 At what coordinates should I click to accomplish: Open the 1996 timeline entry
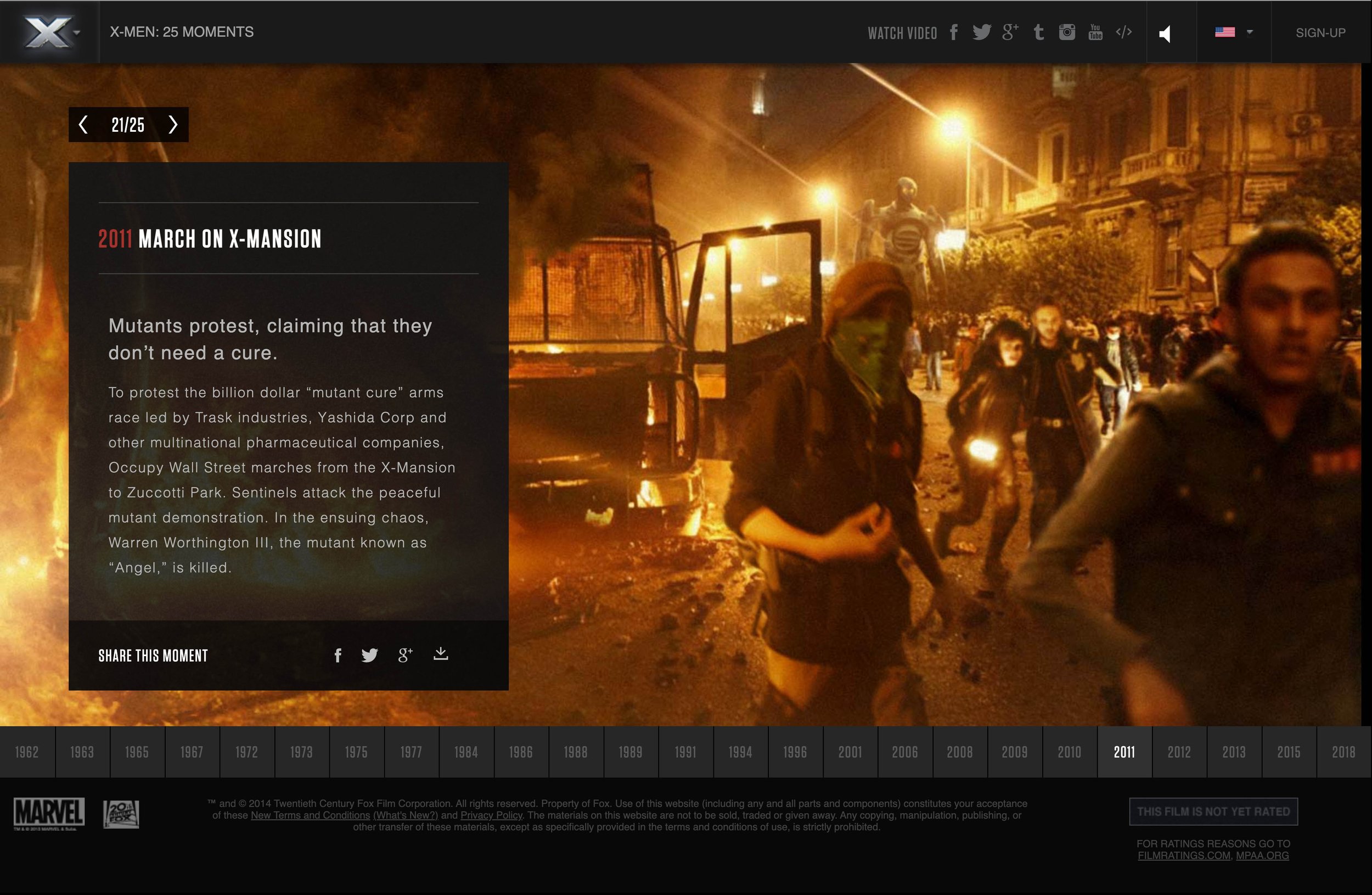click(795, 752)
